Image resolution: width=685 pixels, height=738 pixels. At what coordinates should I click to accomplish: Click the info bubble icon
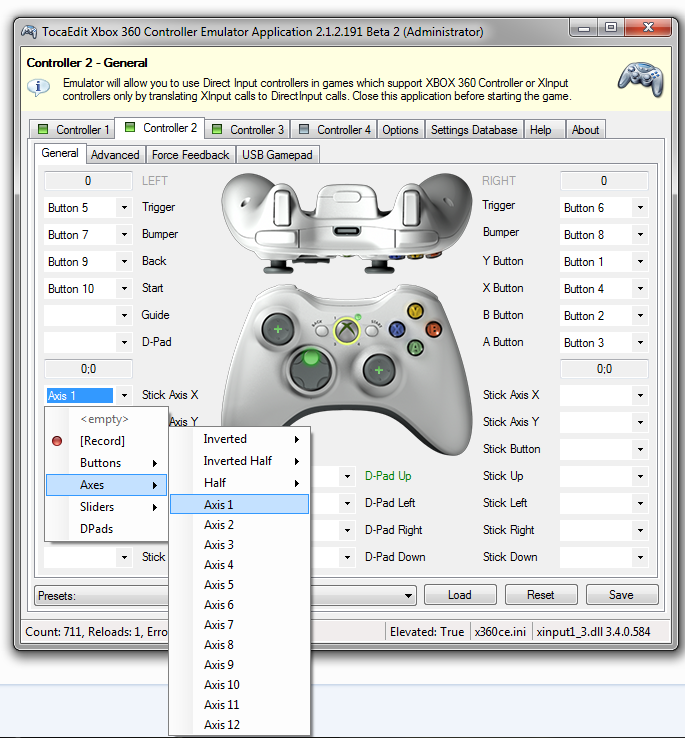pyautogui.click(x=39, y=88)
